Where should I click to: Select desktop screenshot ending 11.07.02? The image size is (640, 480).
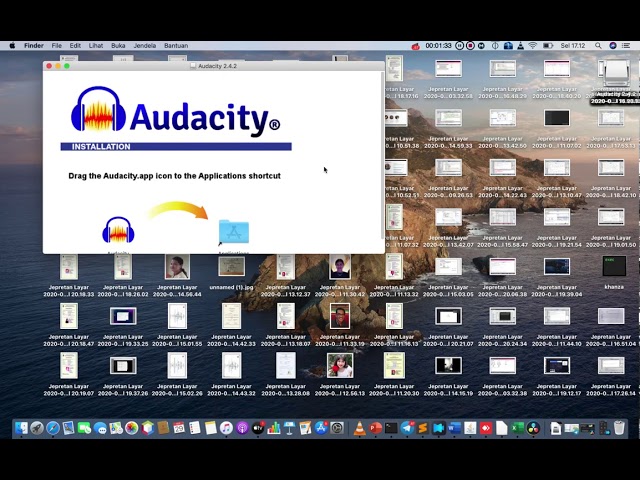pos(557,118)
